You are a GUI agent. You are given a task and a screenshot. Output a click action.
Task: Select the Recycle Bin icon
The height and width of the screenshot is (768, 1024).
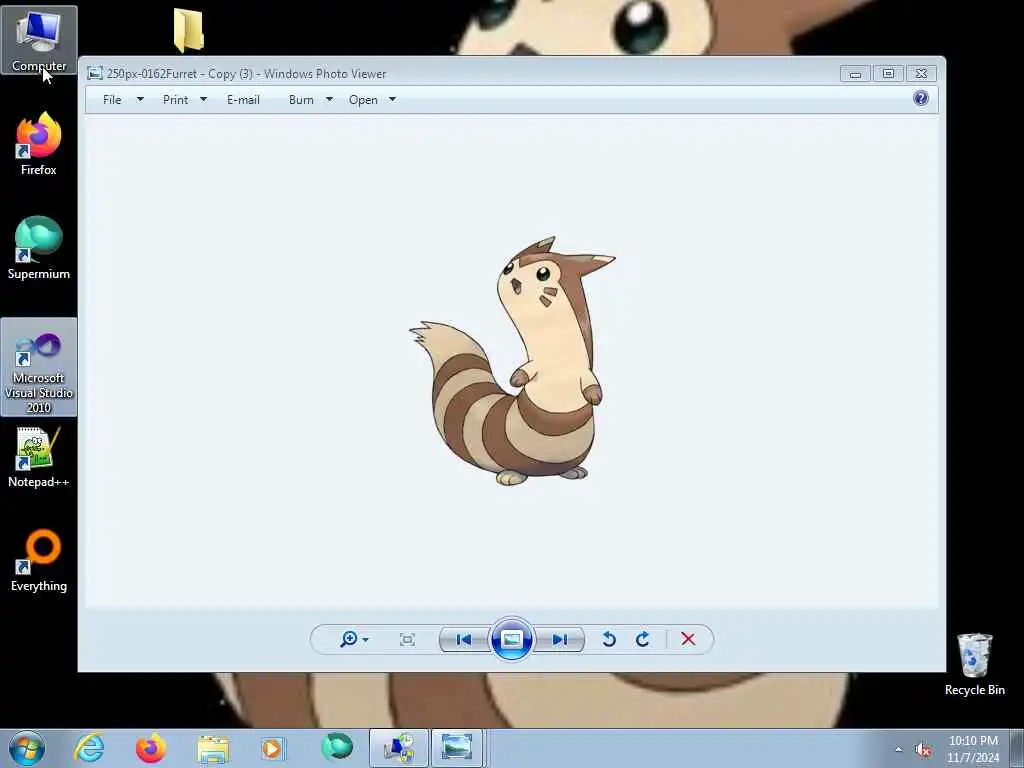[974, 664]
